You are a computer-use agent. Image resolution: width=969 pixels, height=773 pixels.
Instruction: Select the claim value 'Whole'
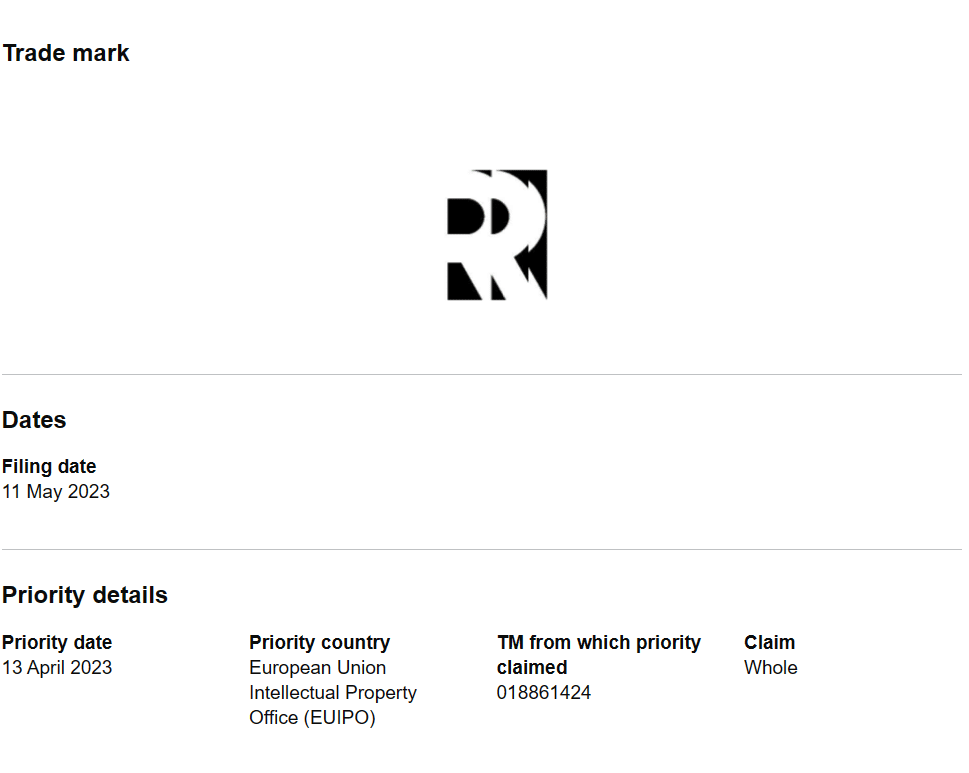tap(770, 668)
